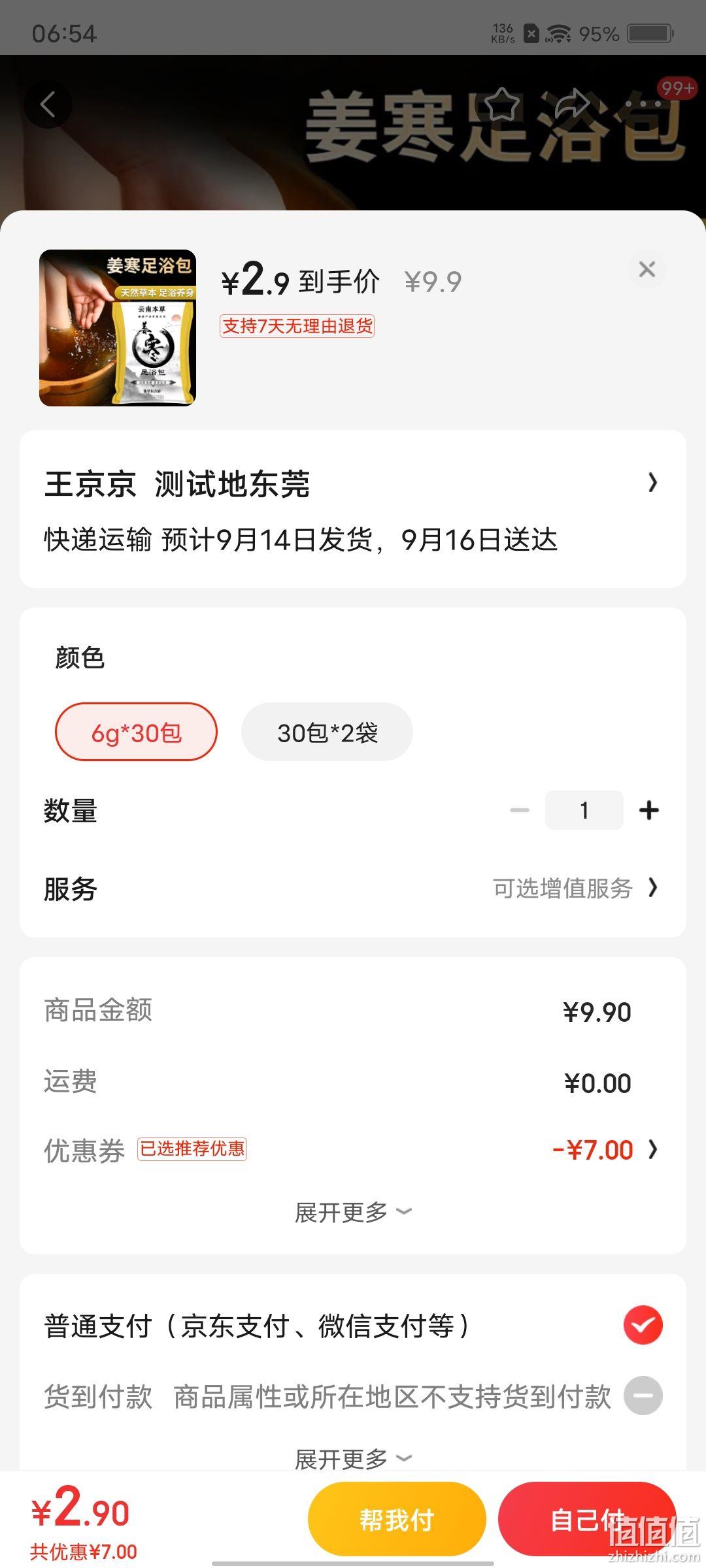706x1568 pixels.
Task: Tap the back arrow icon
Action: point(48,105)
